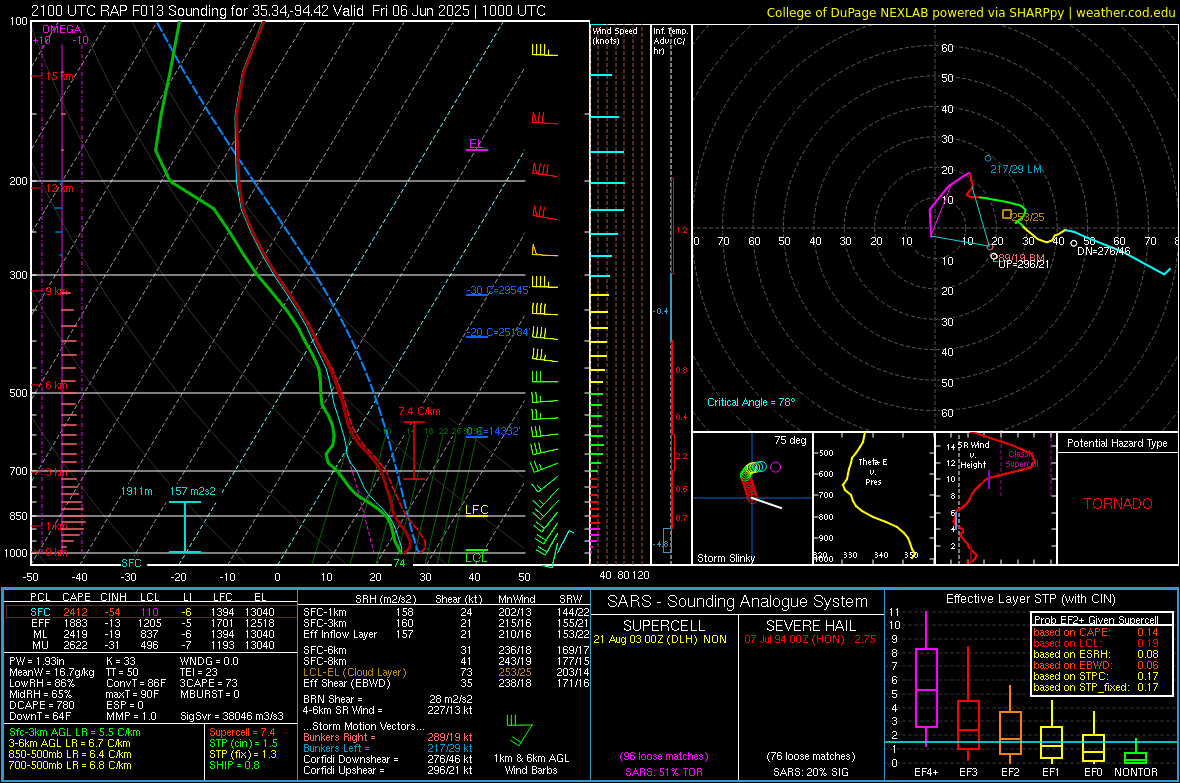Click the EFF parcel row label
Image resolution: width=1180 pixels, height=783 pixels.
41,623
